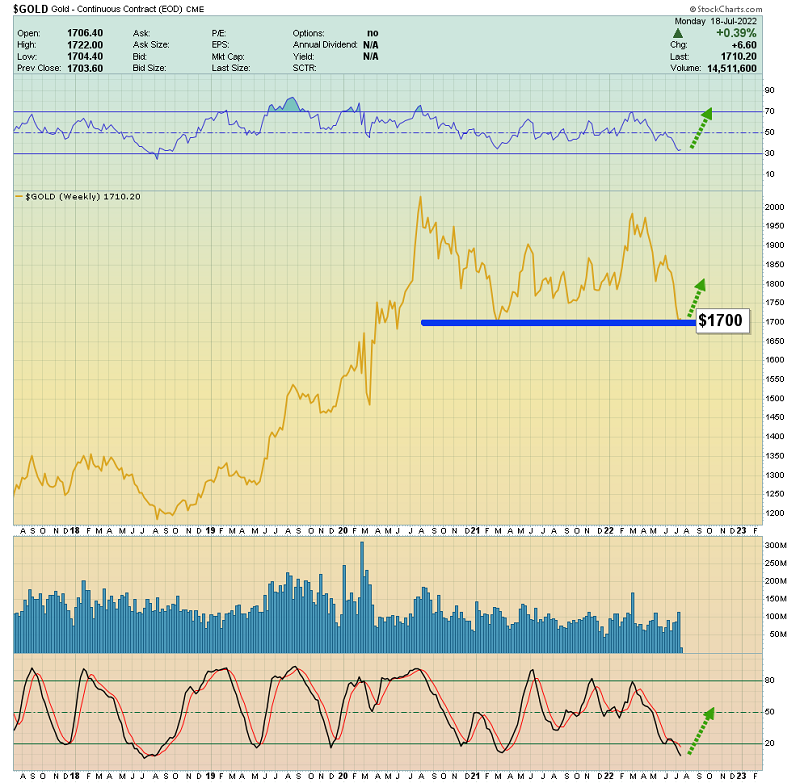
Task: Click the green up triangle beside +0.39%
Action: [678, 33]
